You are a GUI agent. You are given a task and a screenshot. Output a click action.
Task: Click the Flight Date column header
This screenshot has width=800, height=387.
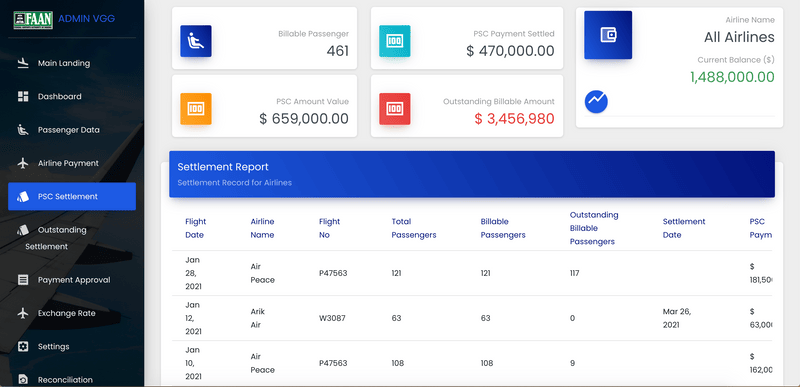point(195,228)
